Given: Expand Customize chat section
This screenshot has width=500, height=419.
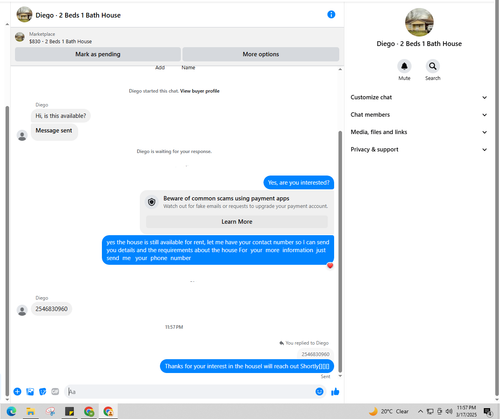Looking at the screenshot, I should [419, 97].
